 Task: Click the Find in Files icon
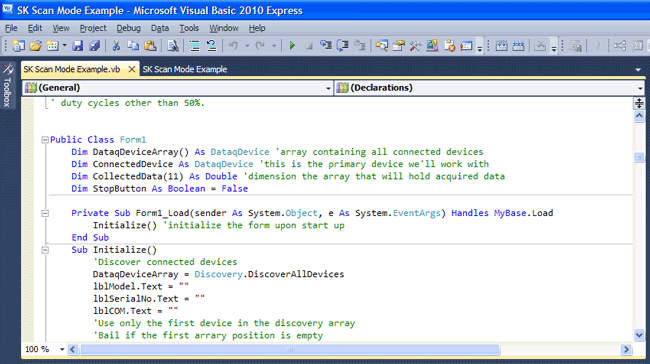pyautogui.click(x=173, y=46)
